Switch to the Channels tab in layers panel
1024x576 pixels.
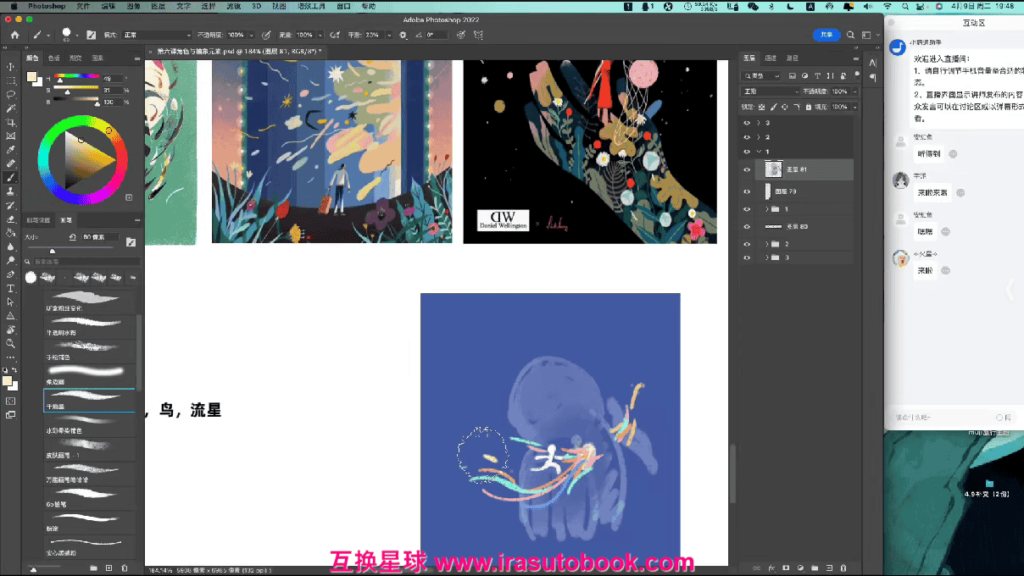point(771,58)
